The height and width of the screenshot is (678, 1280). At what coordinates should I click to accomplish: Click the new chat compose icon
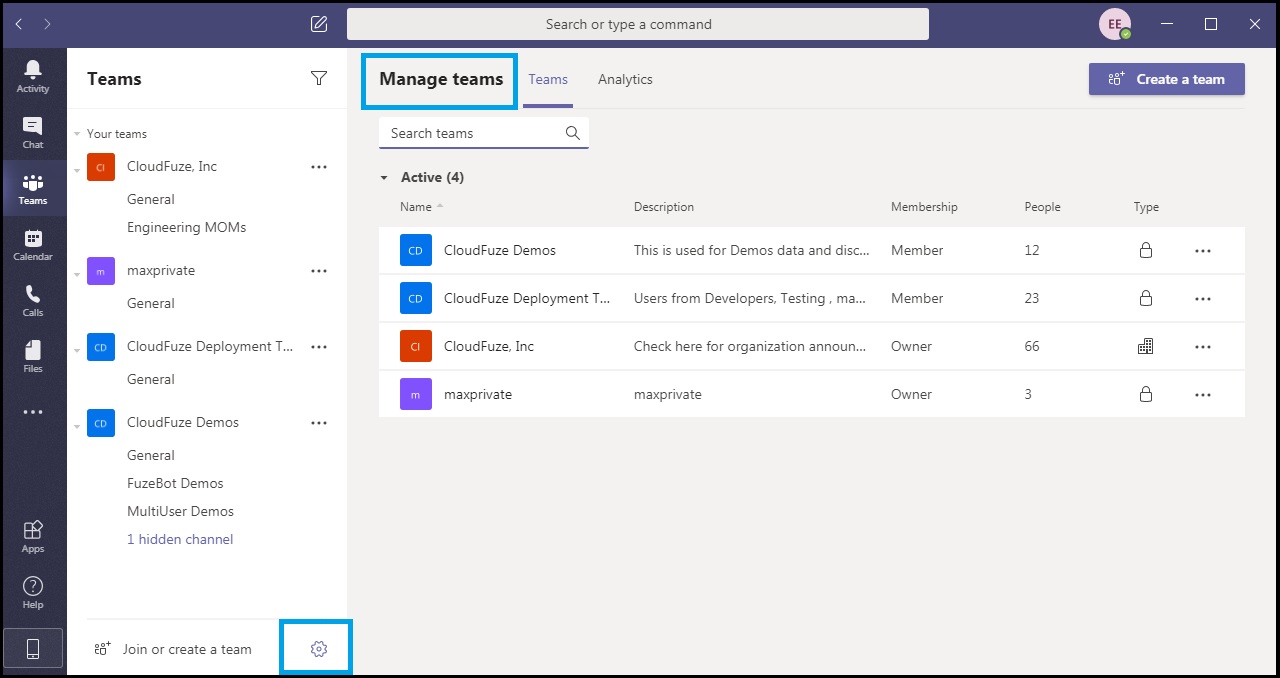(319, 24)
